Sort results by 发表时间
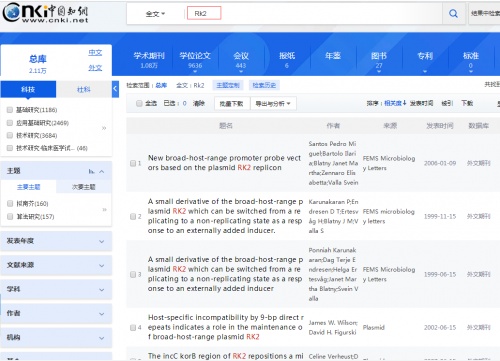Screen dimensions: 500x361 point(421,103)
